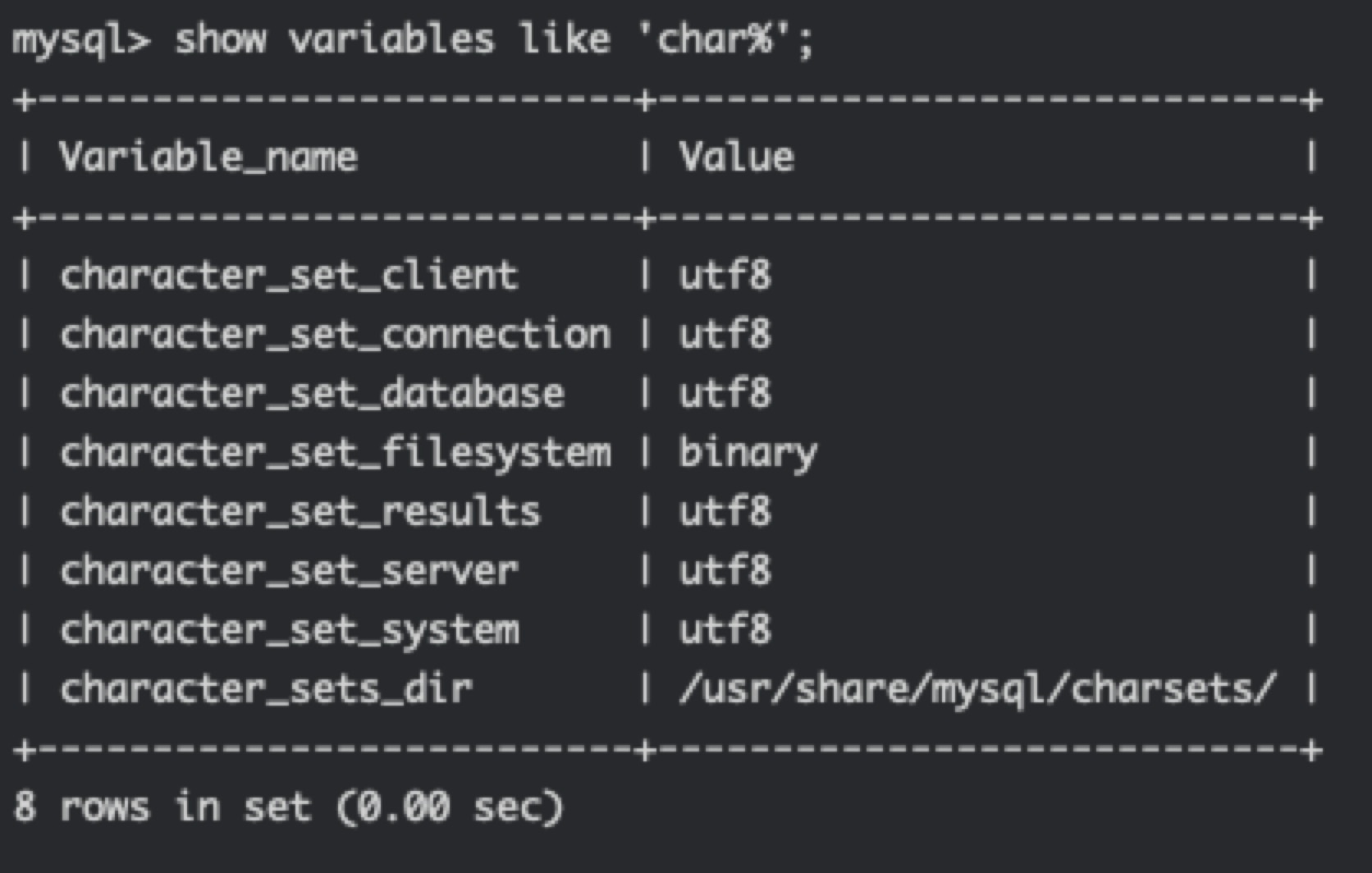This screenshot has width=1372, height=873.
Task: Select the character_set_client row name
Action: [x=289, y=275]
